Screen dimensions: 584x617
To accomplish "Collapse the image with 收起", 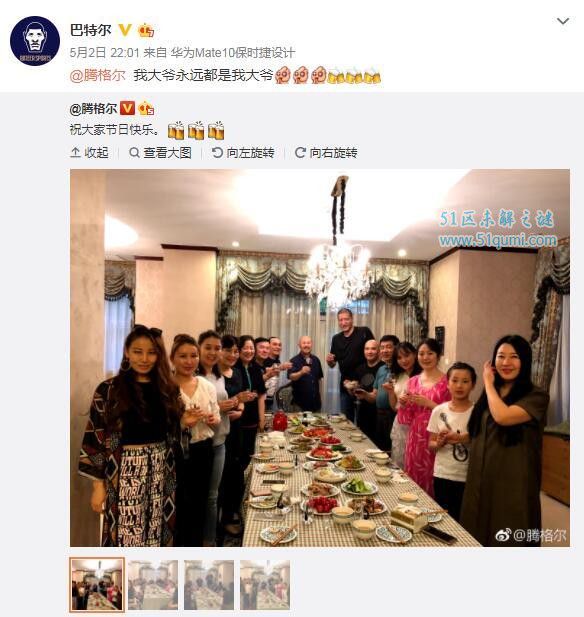I will coord(89,153).
